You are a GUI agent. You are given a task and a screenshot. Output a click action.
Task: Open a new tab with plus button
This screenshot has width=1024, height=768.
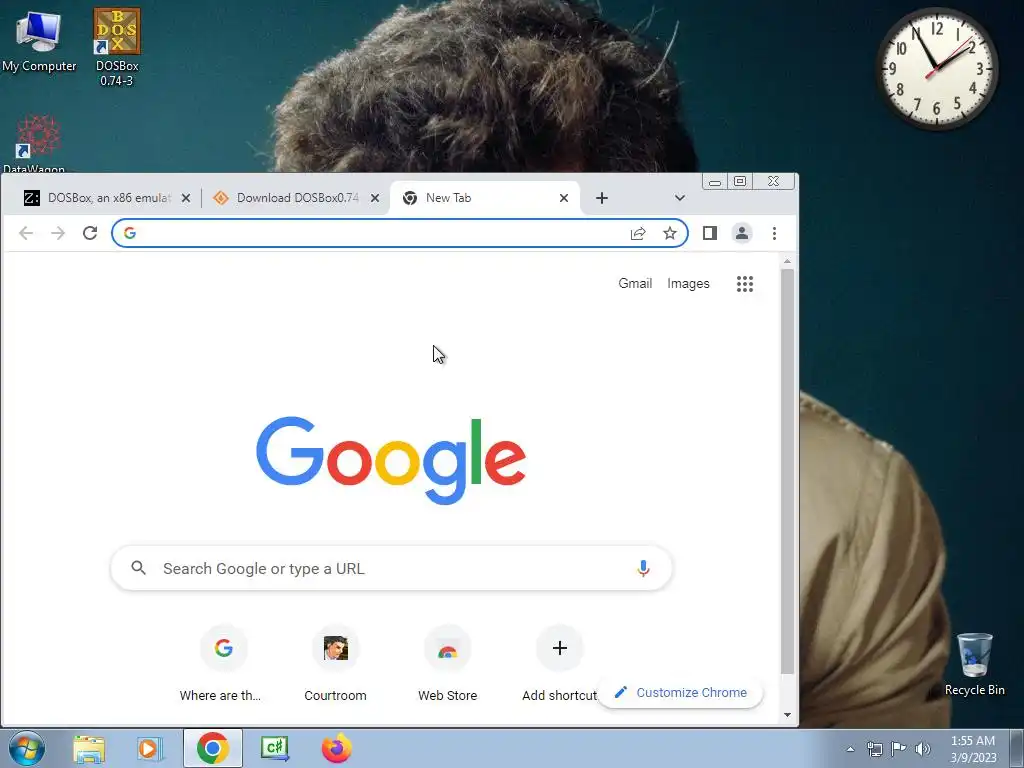[602, 198]
